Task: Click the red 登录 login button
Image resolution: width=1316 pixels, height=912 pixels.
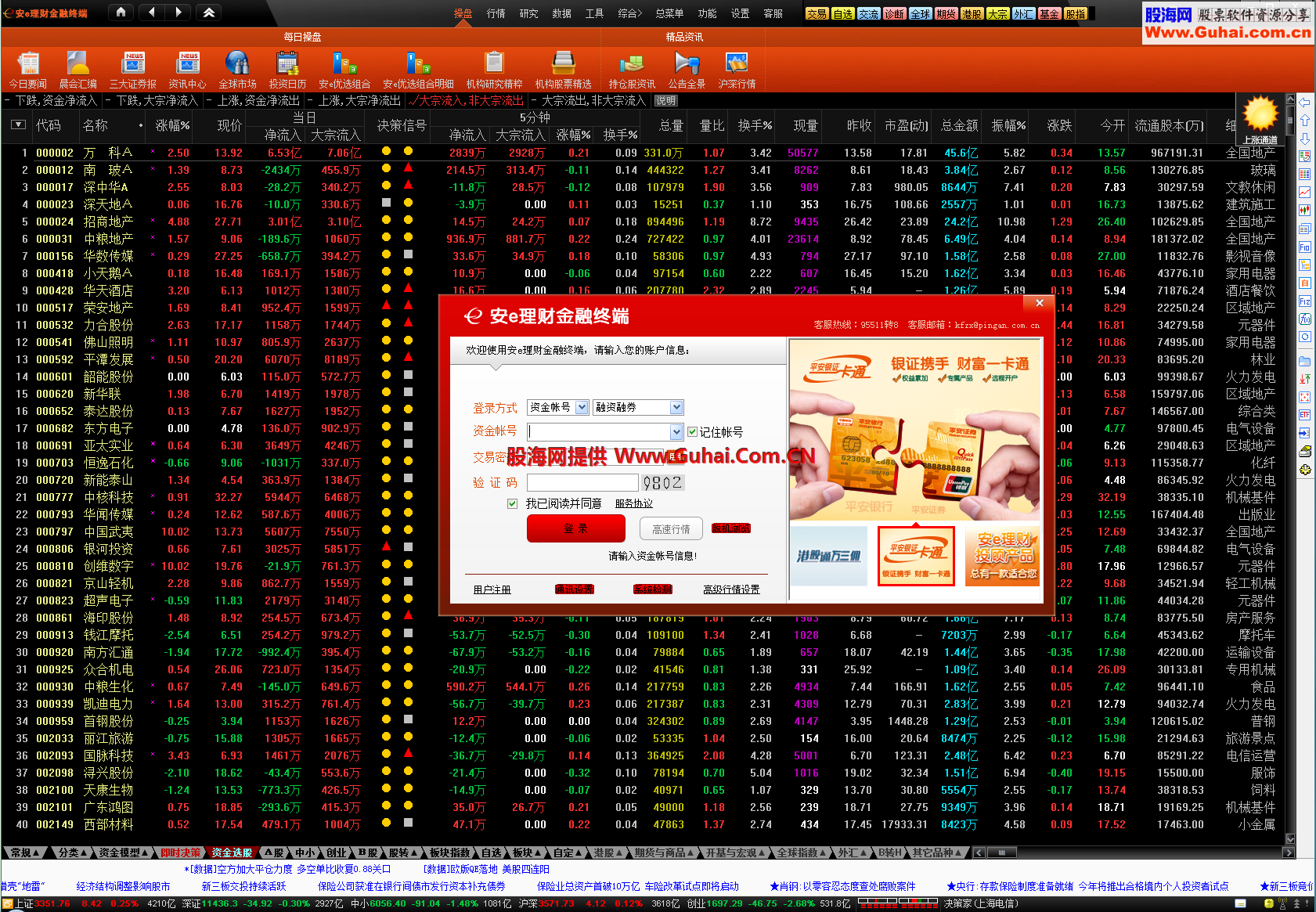Action: 575,529
